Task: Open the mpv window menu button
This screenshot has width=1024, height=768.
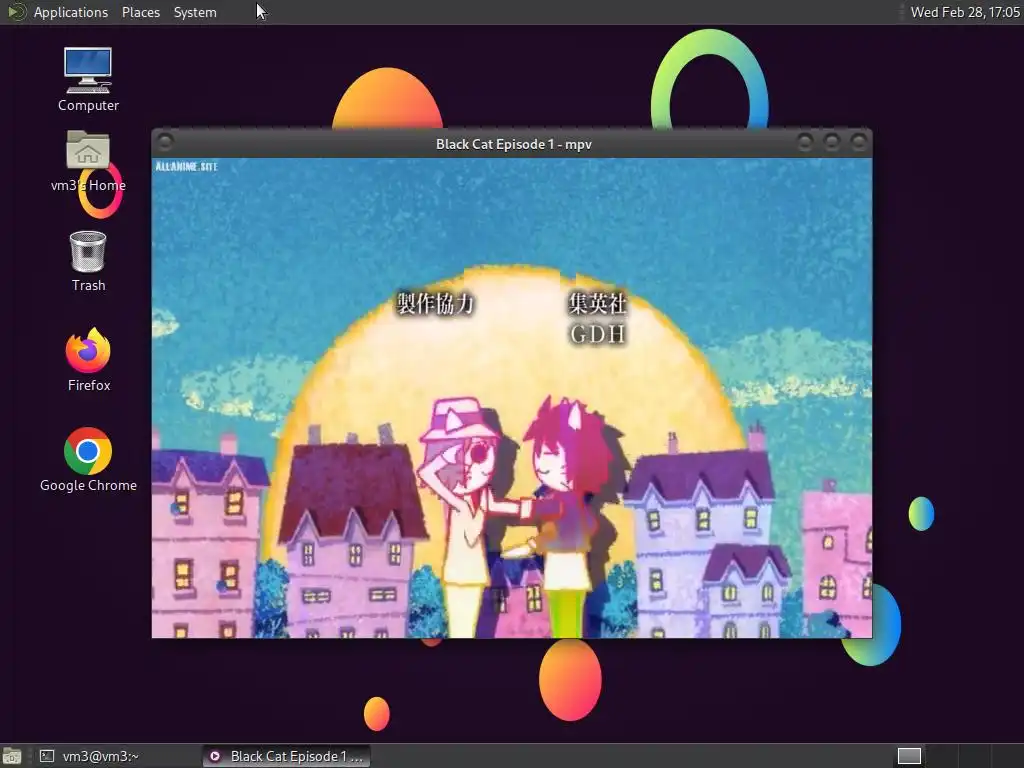Action: (165, 141)
